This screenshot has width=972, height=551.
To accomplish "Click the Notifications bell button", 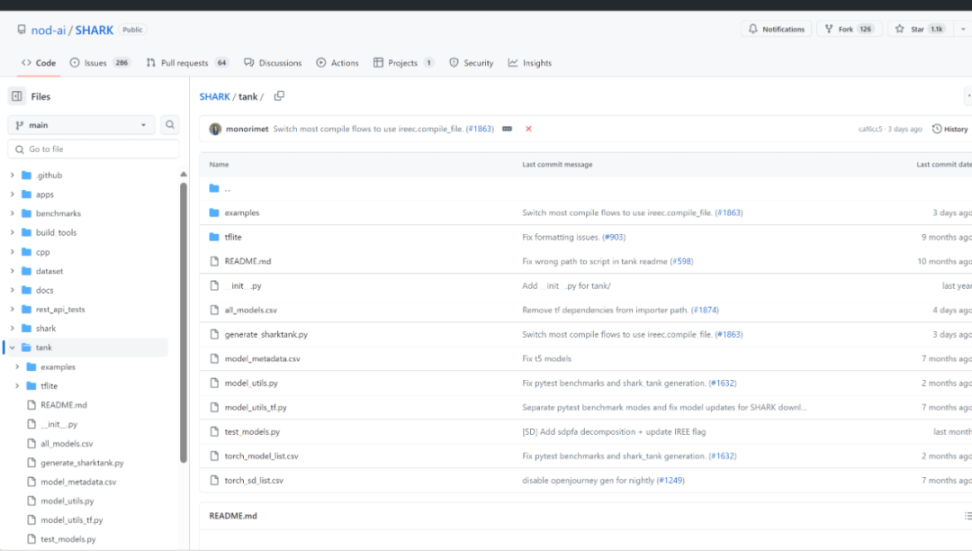I will click(776, 29).
